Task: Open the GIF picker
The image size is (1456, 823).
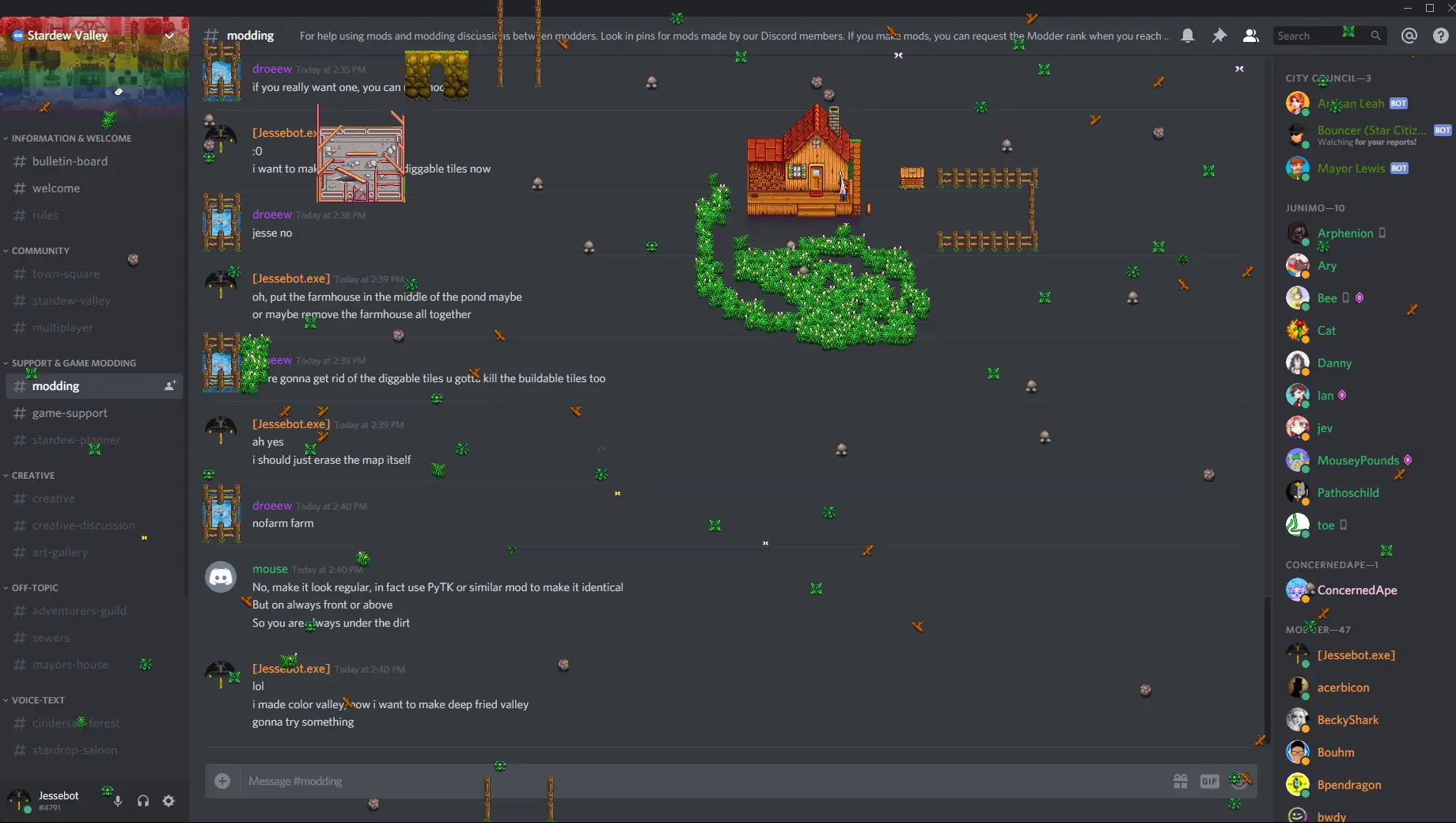Action: [1210, 781]
